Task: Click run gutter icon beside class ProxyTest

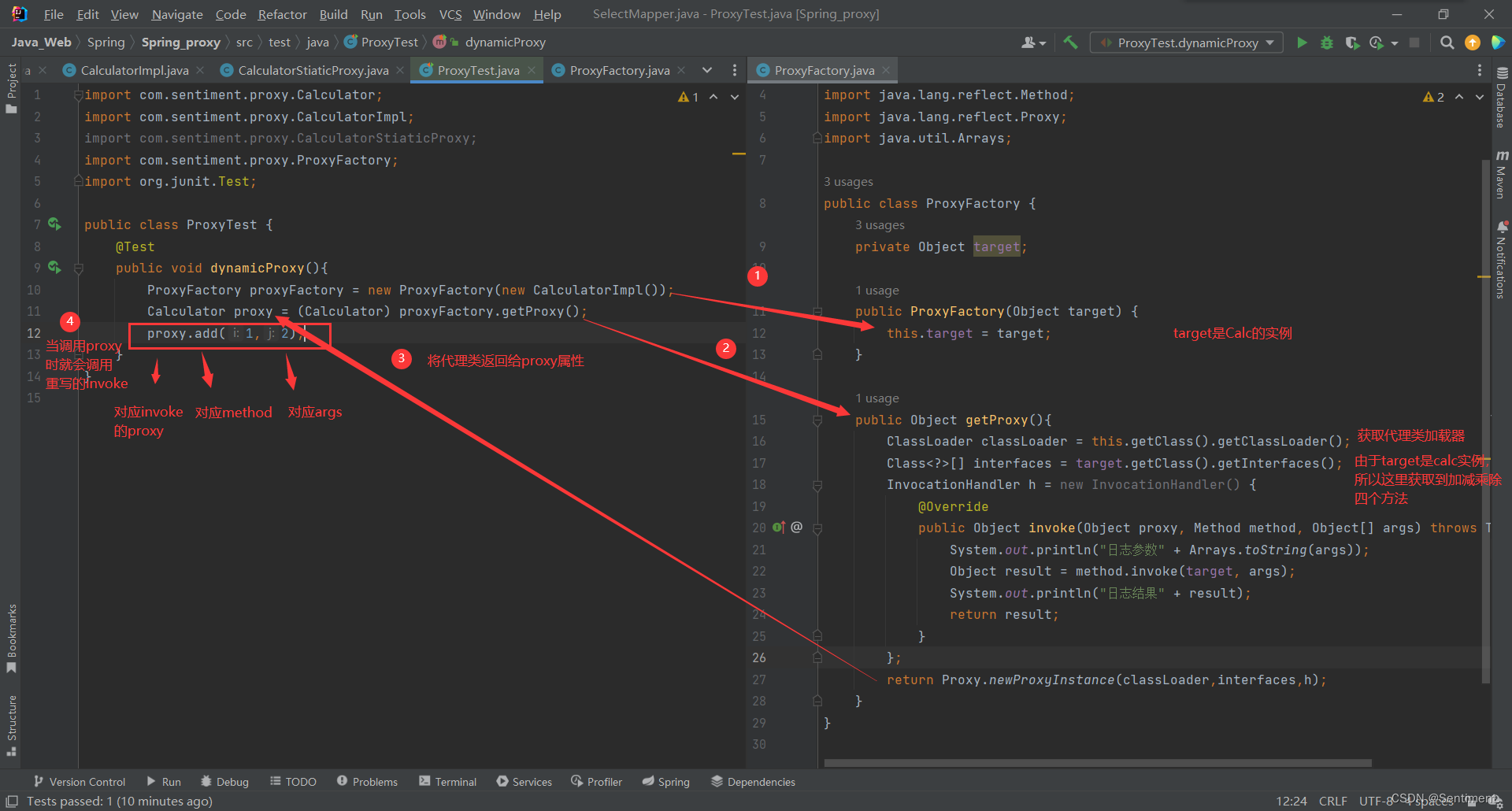Action: pos(54,224)
